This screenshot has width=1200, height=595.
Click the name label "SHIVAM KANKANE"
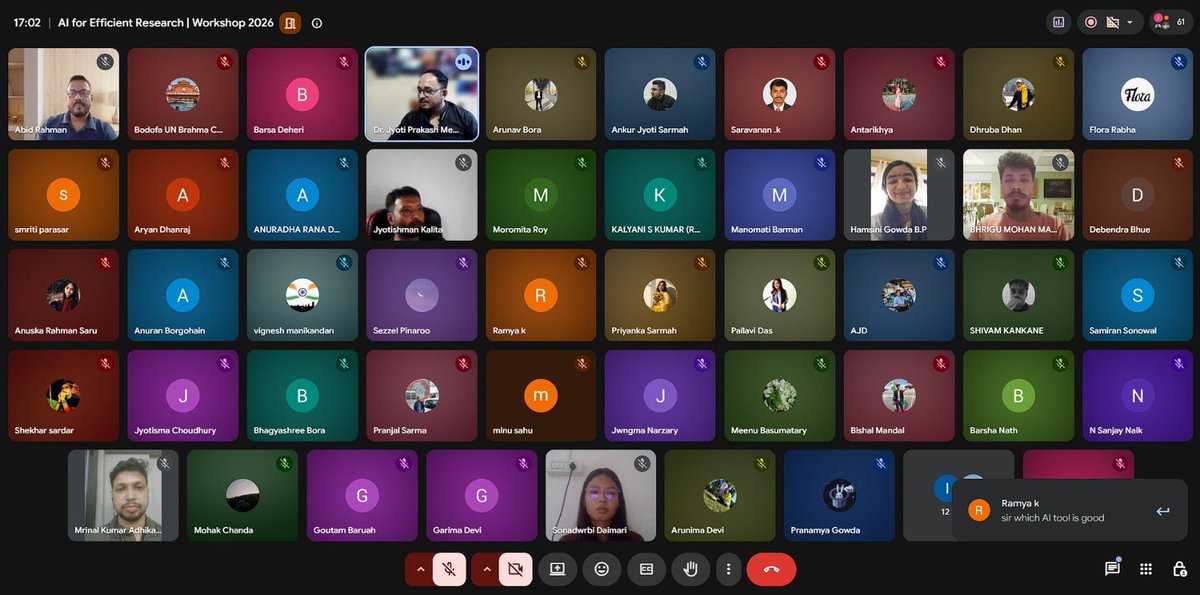[x=1006, y=330]
